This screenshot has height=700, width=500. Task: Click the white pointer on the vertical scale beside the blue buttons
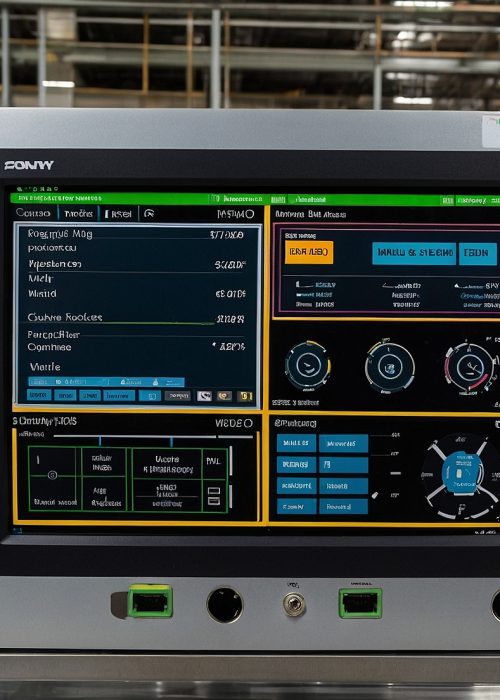tap(375, 495)
